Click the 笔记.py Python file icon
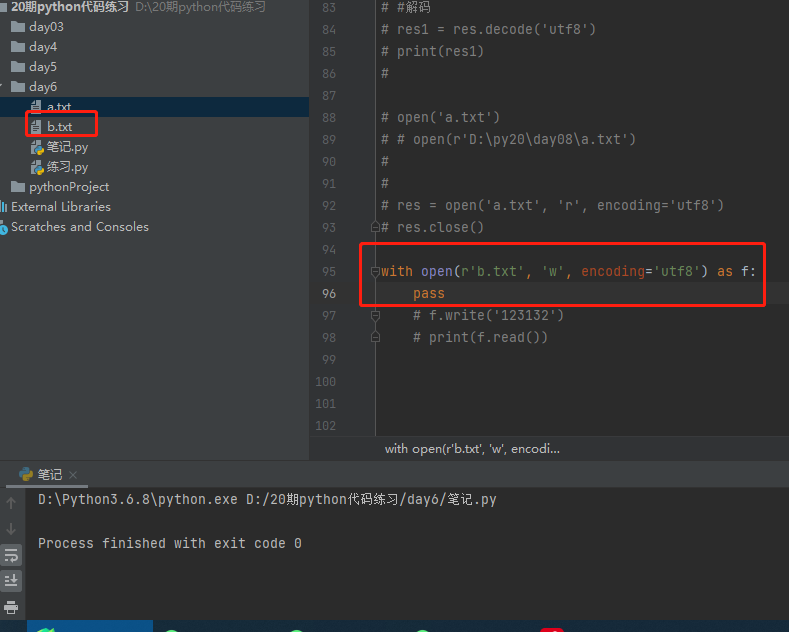Screen dimensions: 789x632 (x=37, y=147)
